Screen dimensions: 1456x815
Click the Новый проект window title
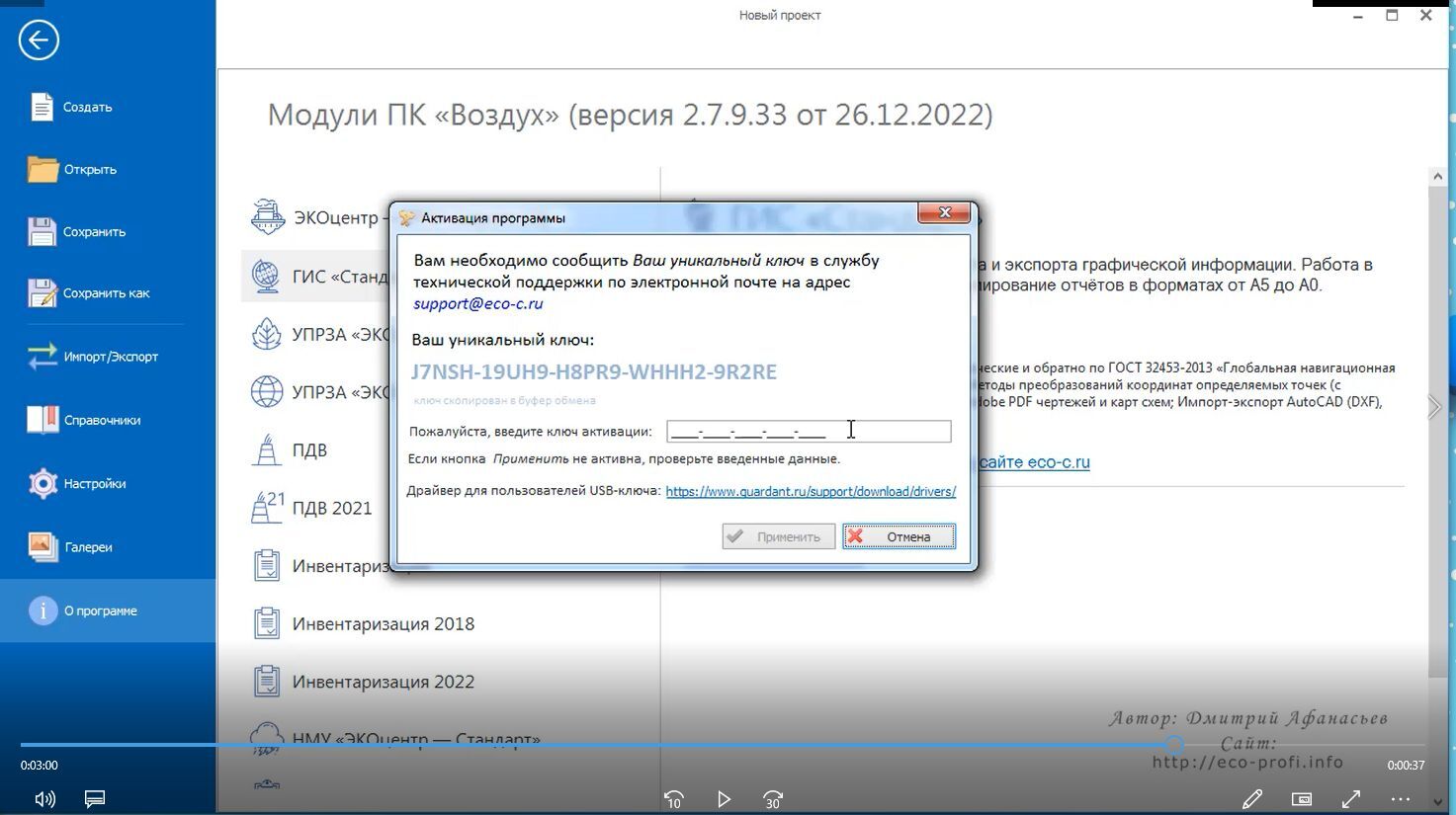[780, 15]
